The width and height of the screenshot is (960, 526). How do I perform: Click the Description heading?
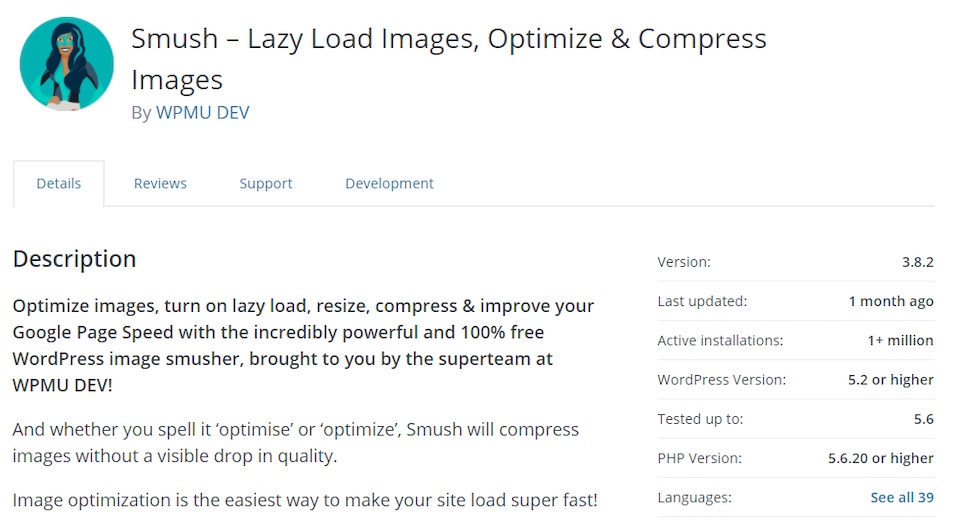[74, 259]
